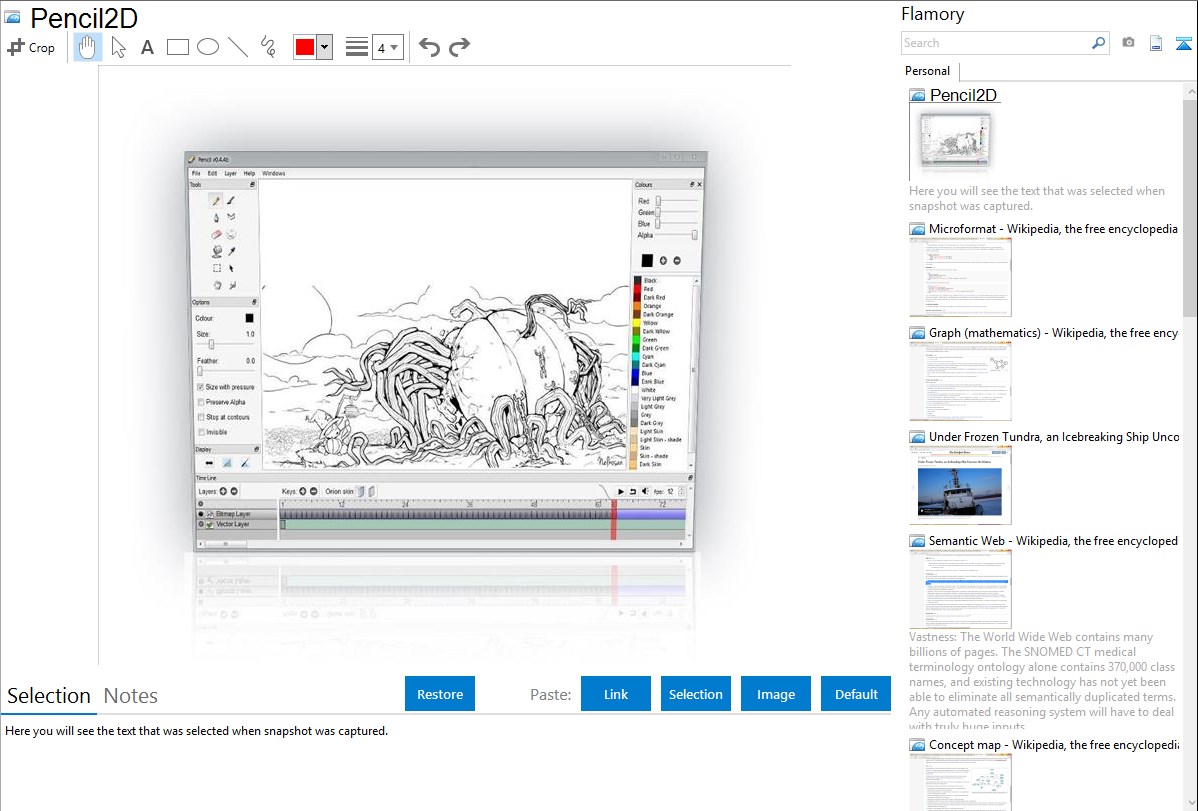Select the ellipse shape tool
This screenshot has width=1198, height=811.
tap(208, 47)
